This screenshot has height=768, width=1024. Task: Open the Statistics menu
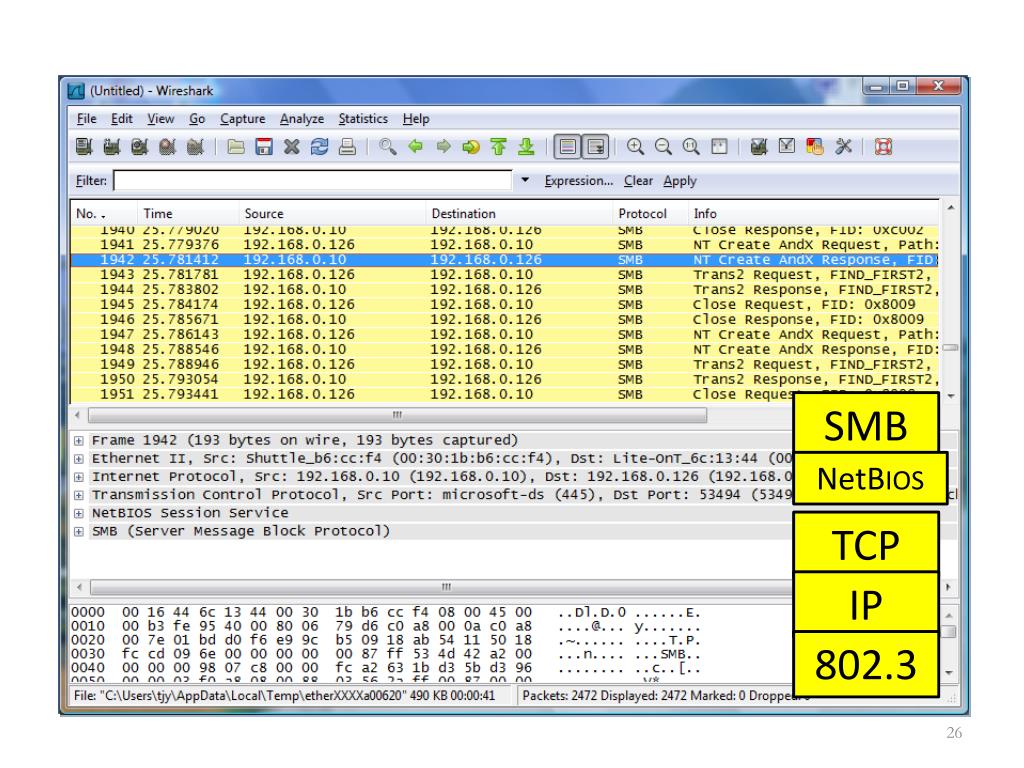(363, 119)
